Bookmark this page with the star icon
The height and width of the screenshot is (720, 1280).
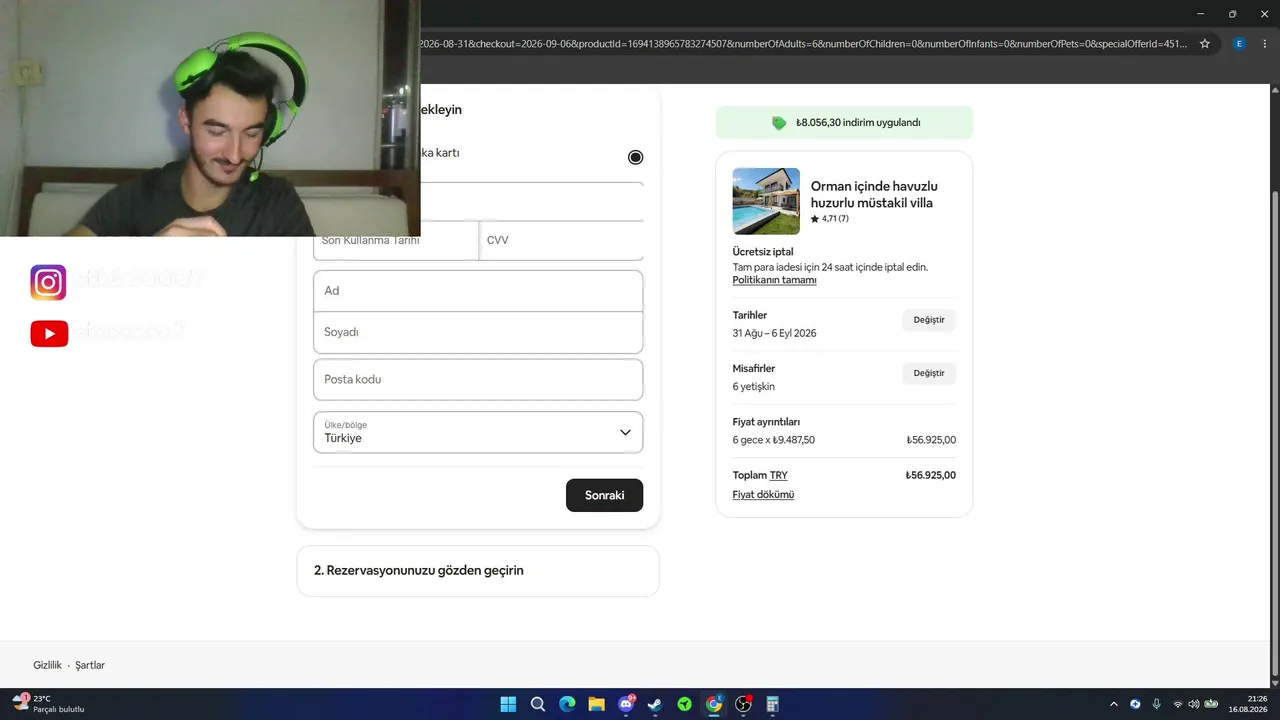coord(1205,44)
